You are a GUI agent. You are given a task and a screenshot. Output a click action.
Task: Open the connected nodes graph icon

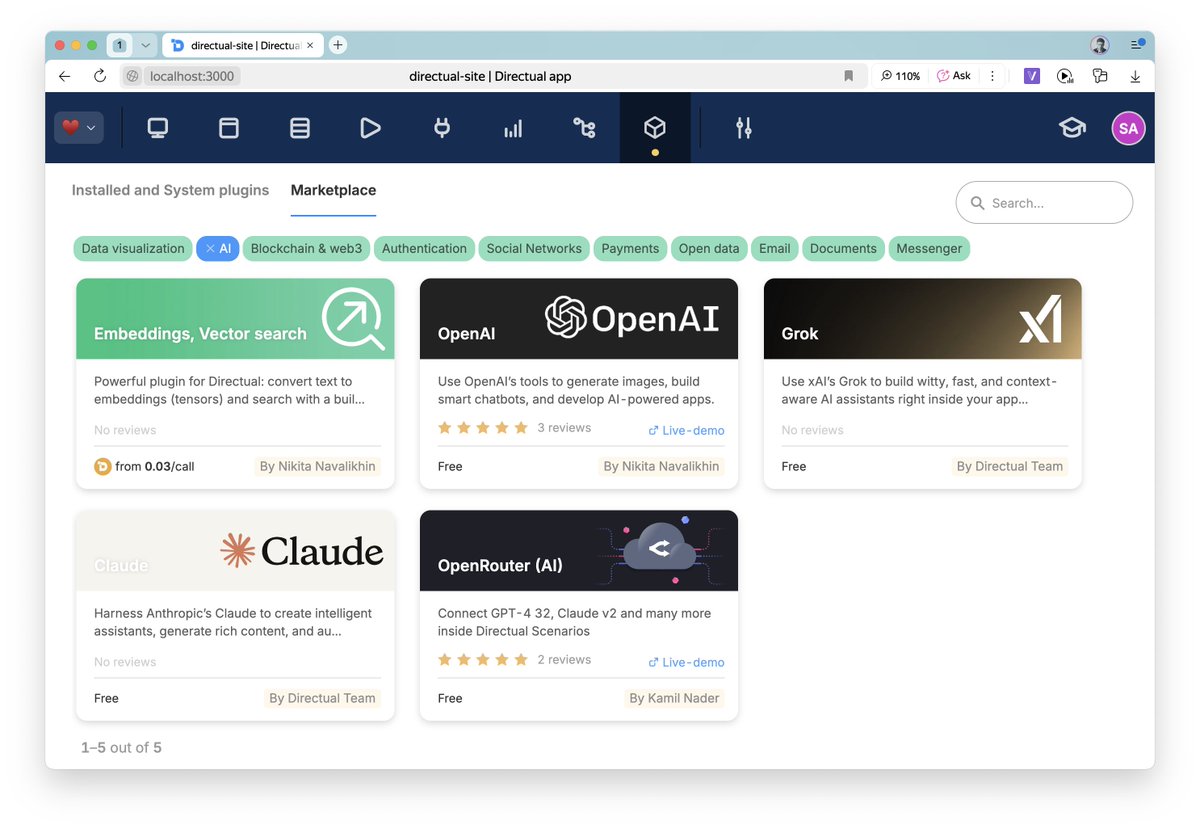pos(584,128)
